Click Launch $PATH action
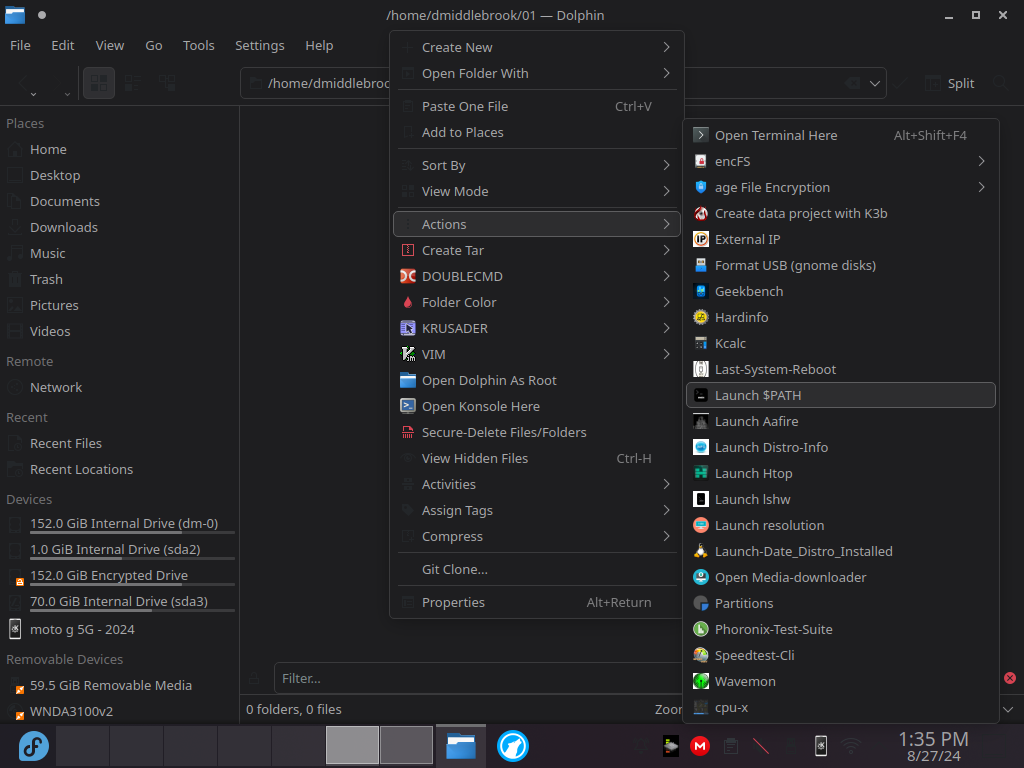 840,395
